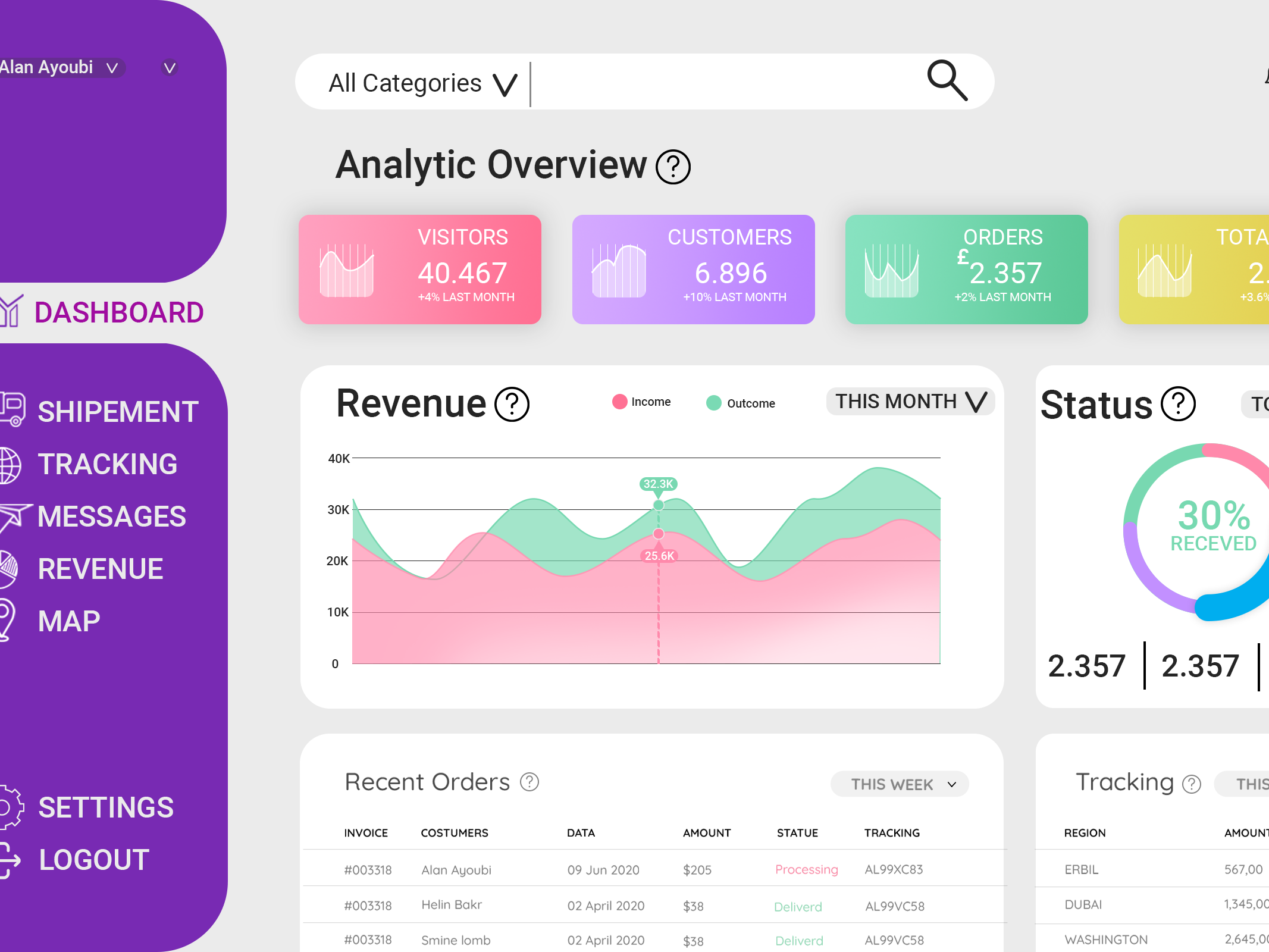The width and height of the screenshot is (1269, 952).
Task: Open the Revenue help icon
Action: [x=512, y=405]
